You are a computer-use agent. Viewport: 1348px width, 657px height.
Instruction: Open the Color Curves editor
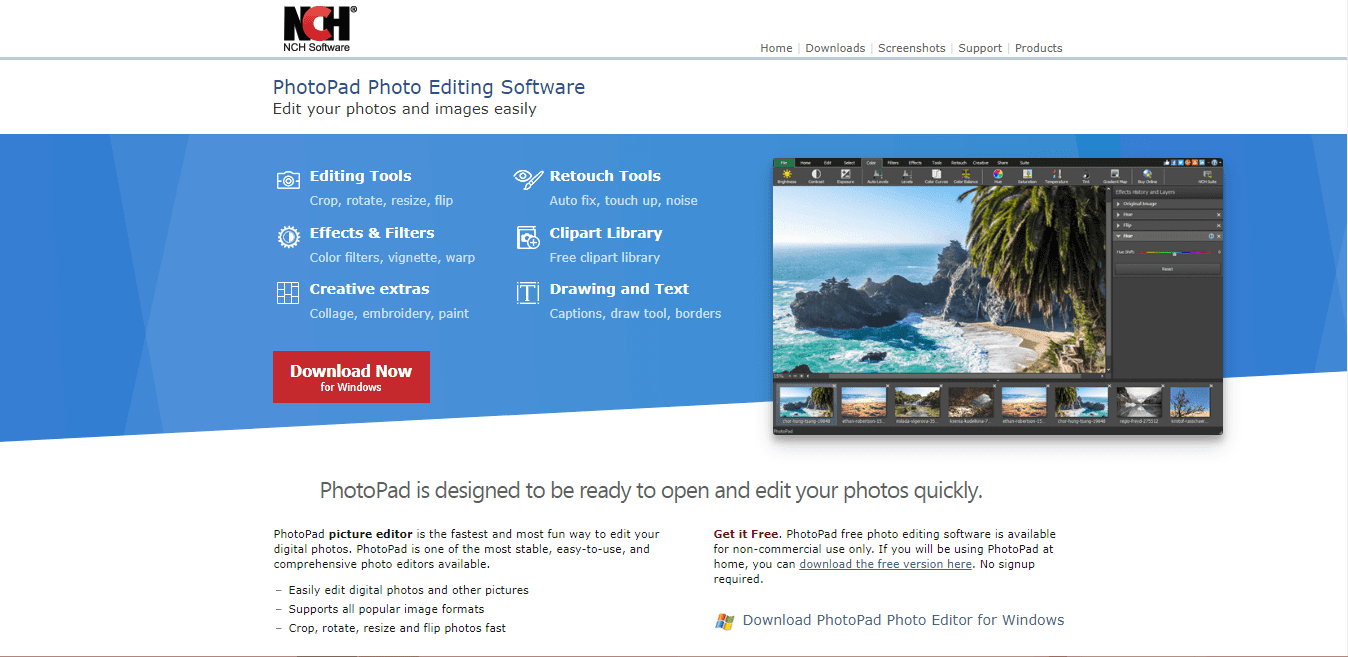(935, 176)
